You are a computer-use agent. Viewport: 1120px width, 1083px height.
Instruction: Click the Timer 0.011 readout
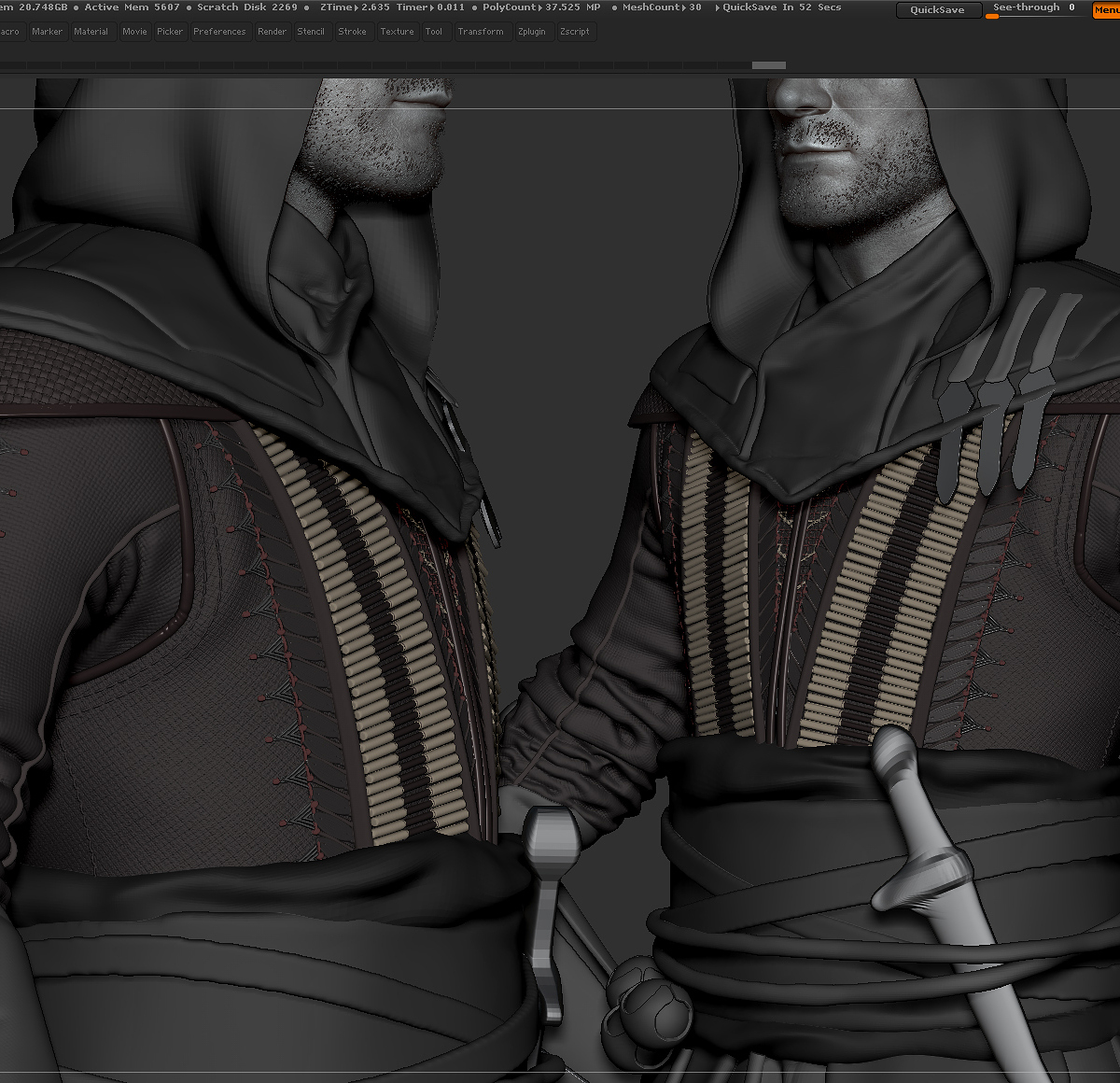pos(430,7)
